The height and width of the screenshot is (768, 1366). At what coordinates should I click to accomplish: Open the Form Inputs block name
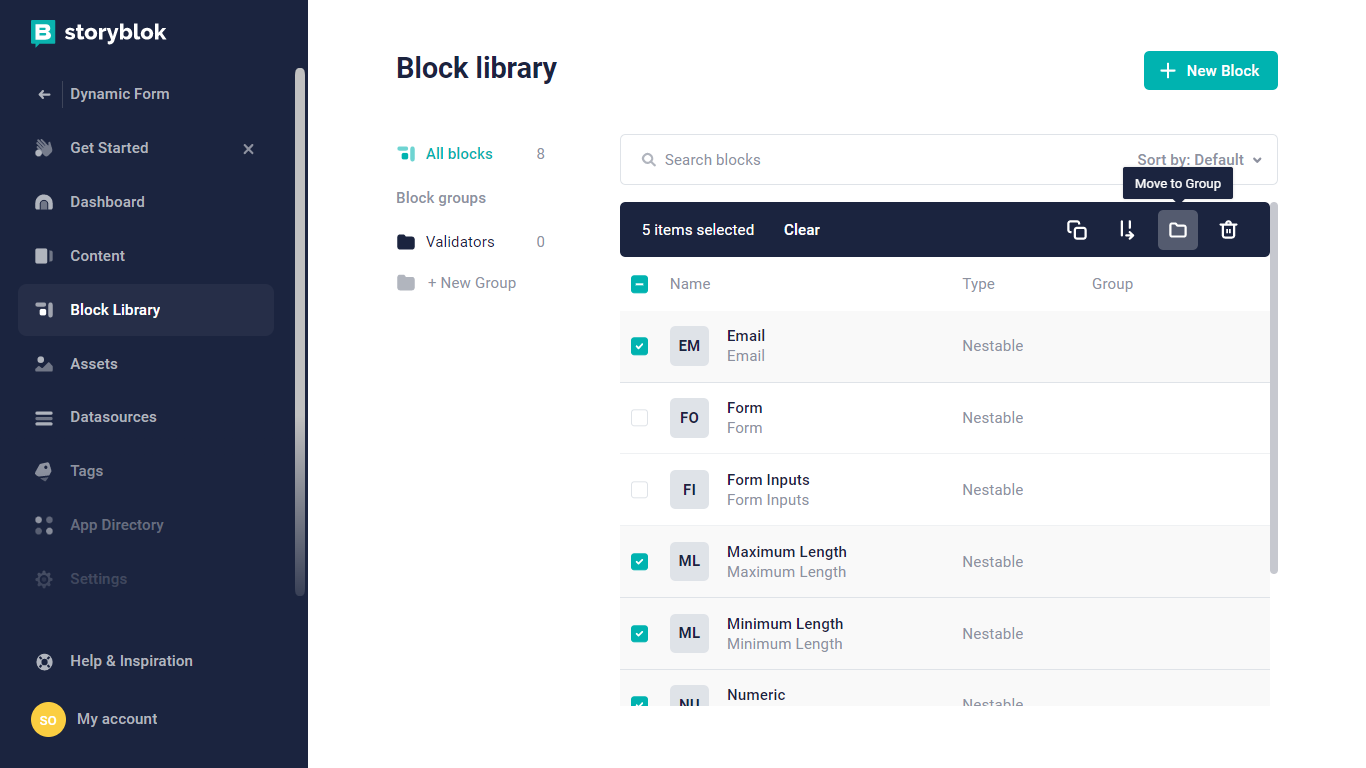768,480
